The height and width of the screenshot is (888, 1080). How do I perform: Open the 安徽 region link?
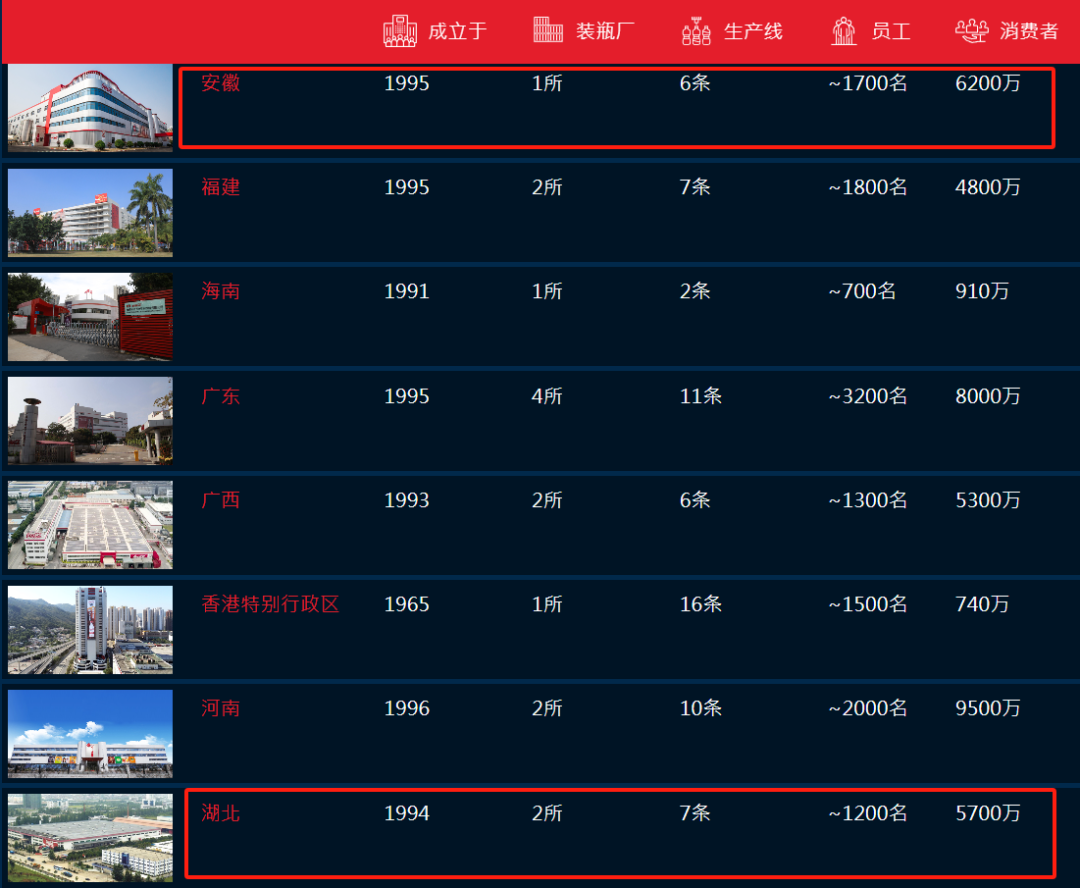pyautogui.click(x=221, y=84)
